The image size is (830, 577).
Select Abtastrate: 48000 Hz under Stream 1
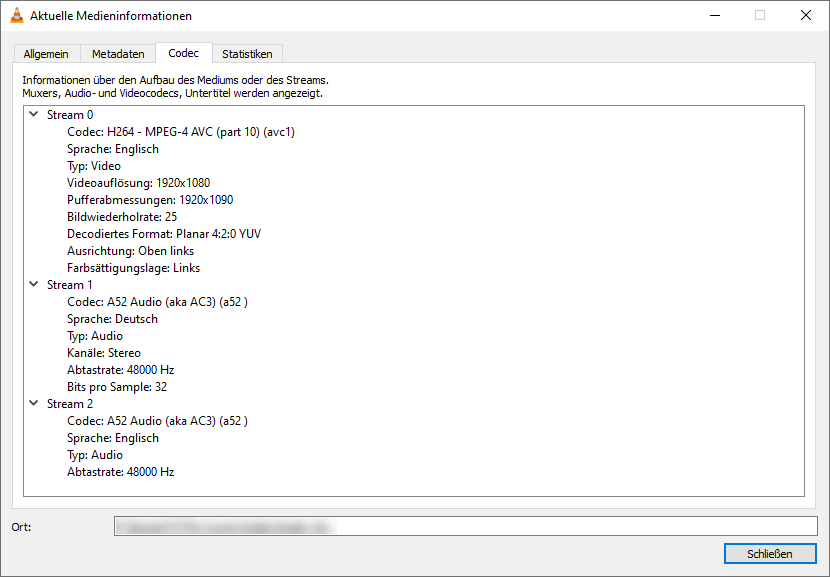click(121, 369)
